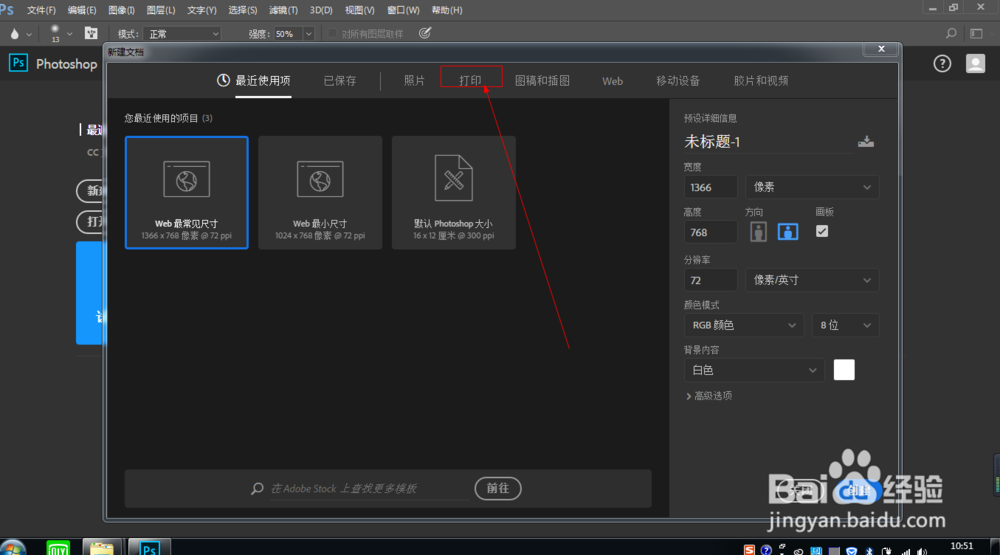Open iQIYI app in the taskbar

(x=58, y=547)
